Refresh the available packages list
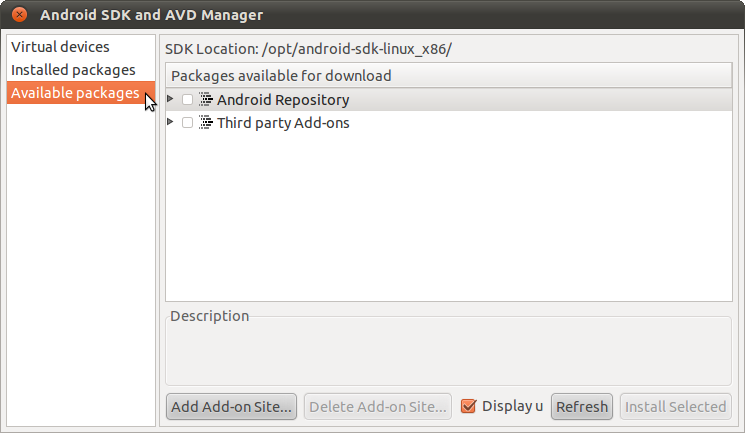The image size is (745, 433). click(582, 406)
